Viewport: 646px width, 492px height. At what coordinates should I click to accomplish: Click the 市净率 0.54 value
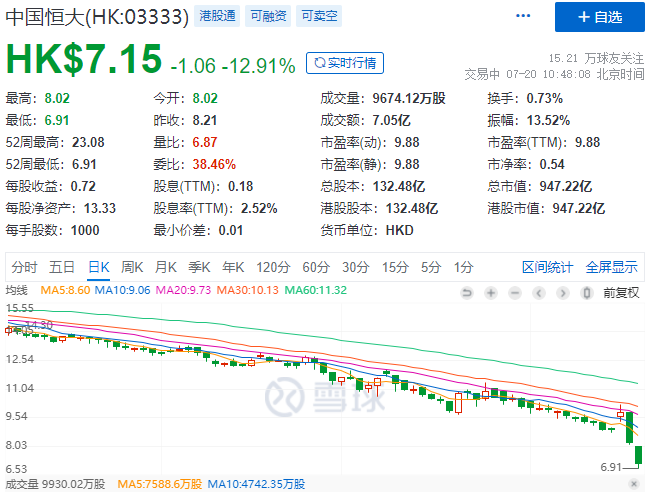552,164
